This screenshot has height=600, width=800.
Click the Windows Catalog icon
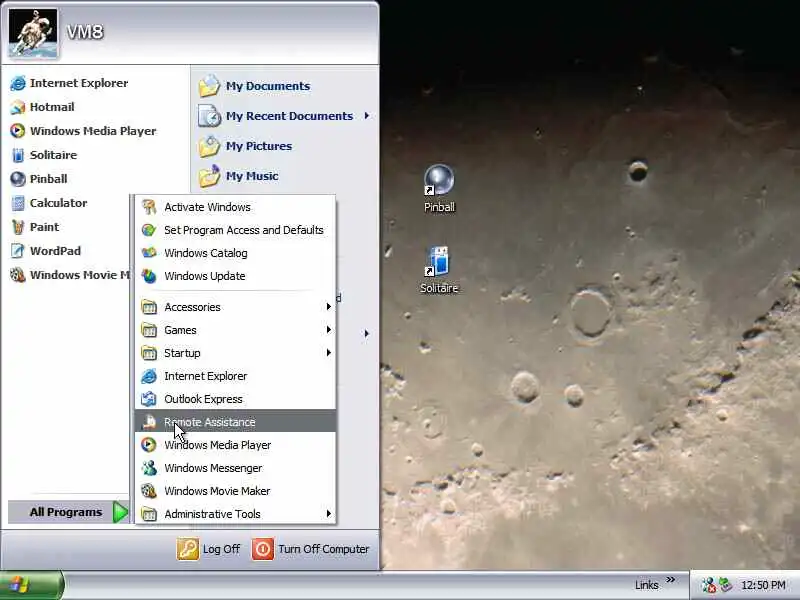[x=149, y=253]
